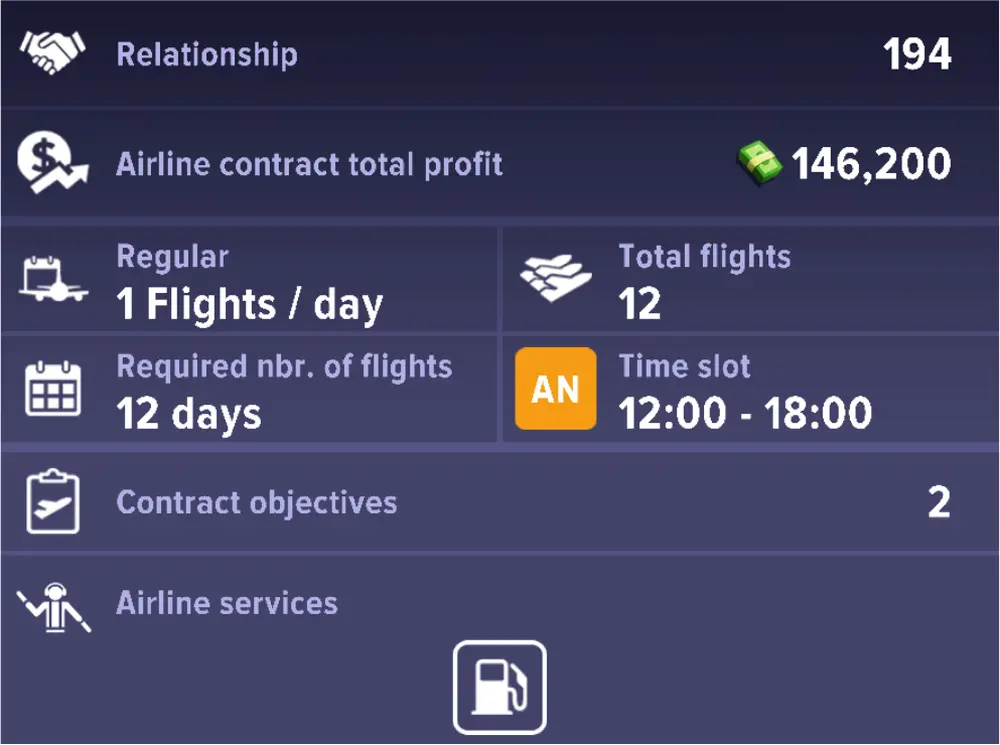Screen dimensions: 1000x745
Task: Click the clipboard Contract objectives icon
Action: [x=53, y=502]
